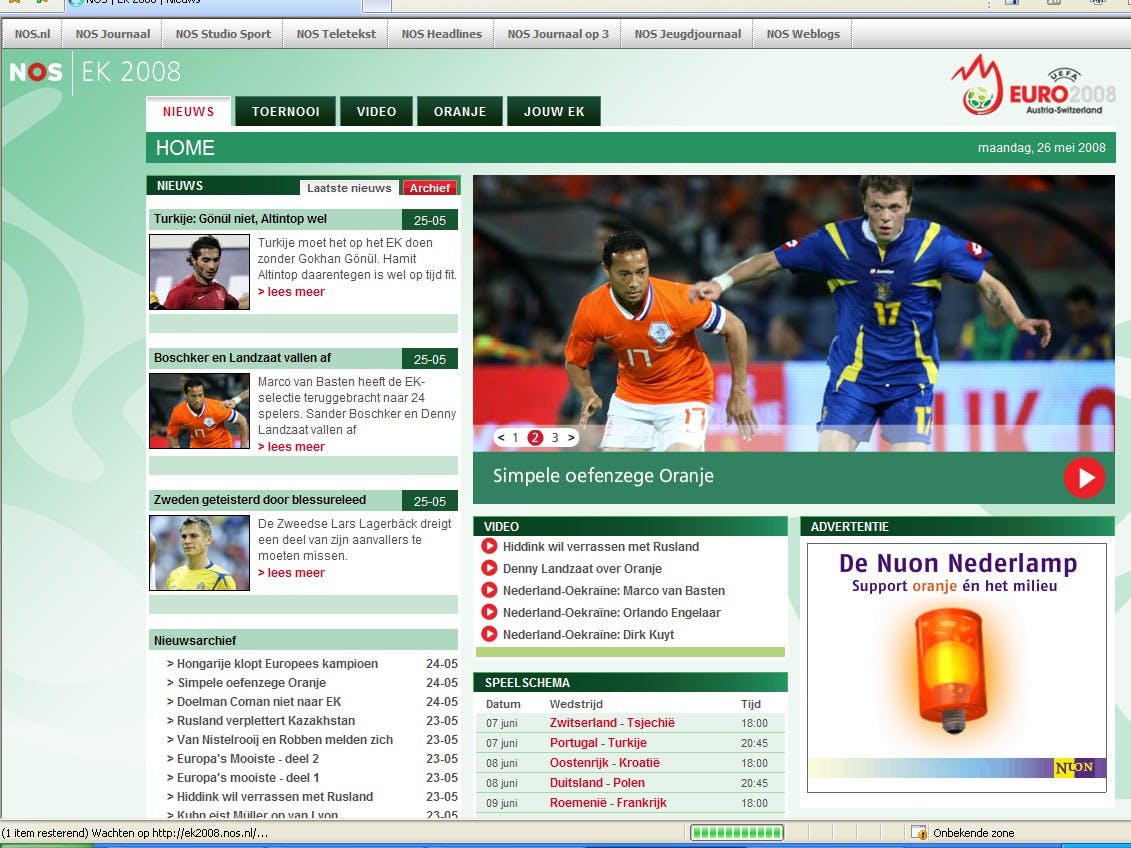Open match Roemenië - Frankrijk

608,803
